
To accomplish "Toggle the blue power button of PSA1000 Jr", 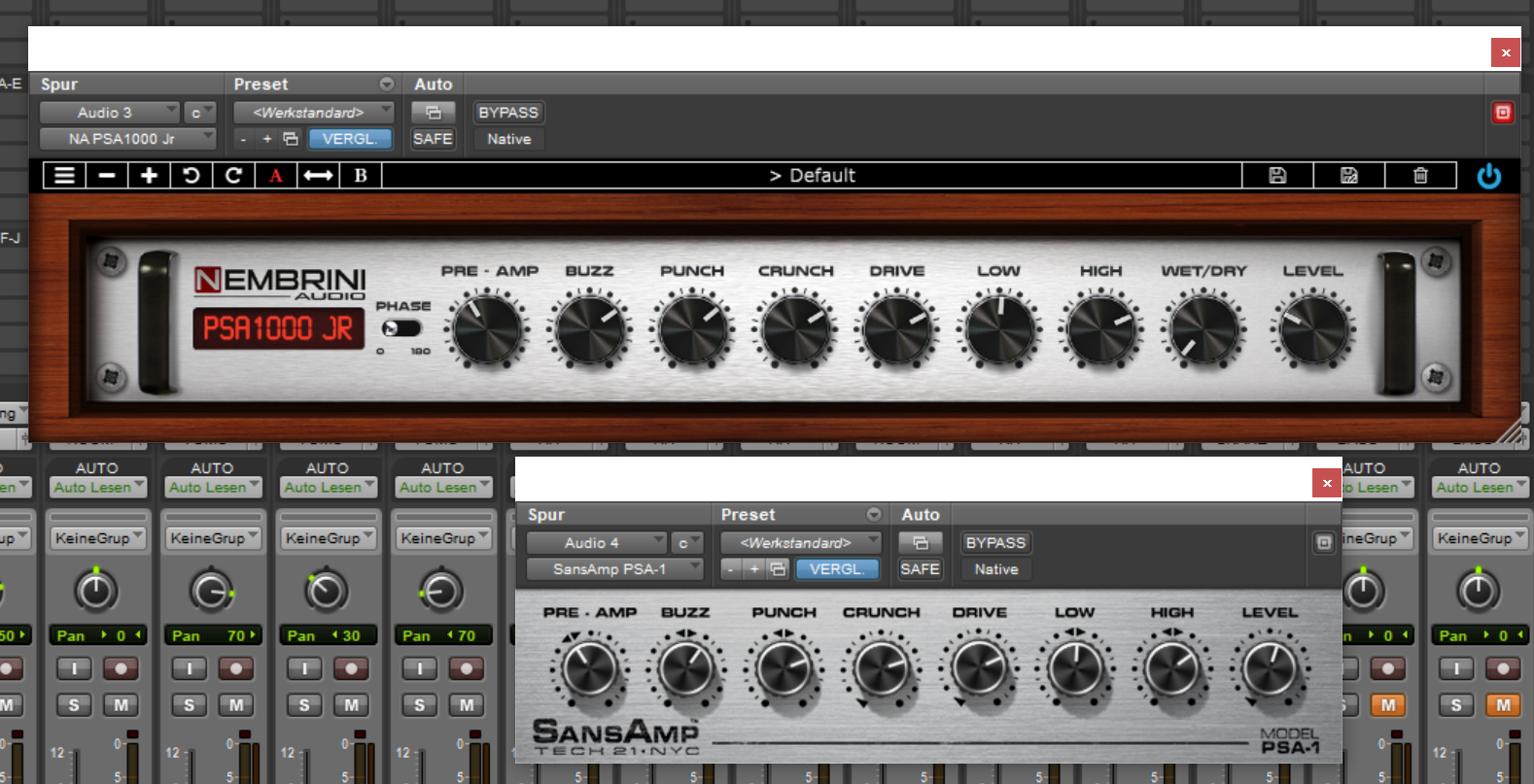I will pyautogui.click(x=1488, y=176).
